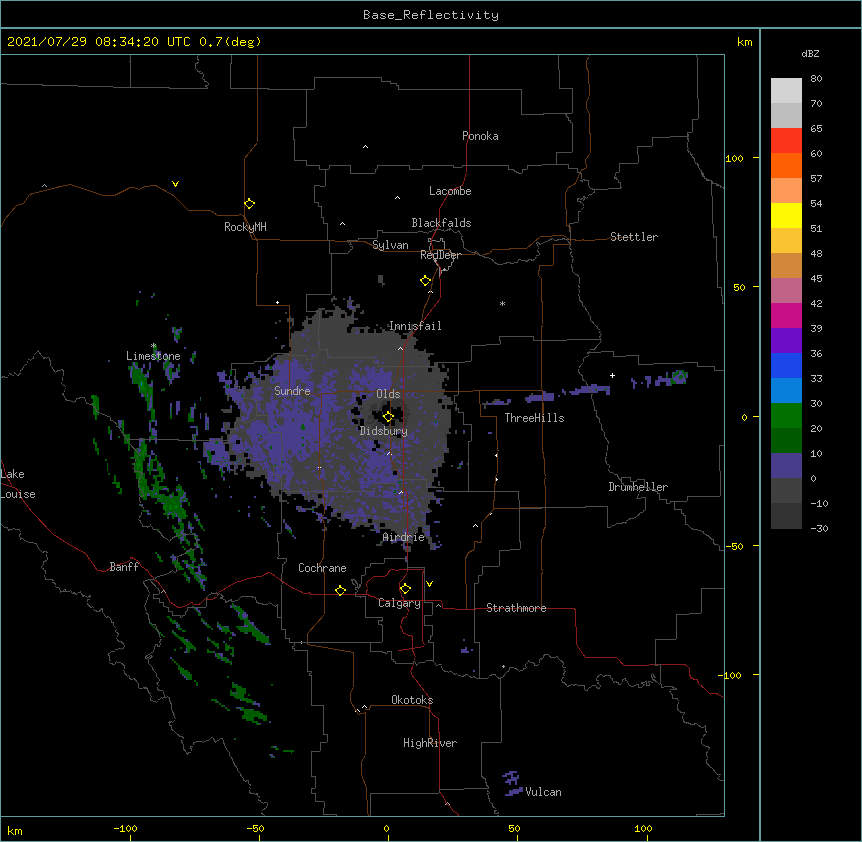Pick the yellow 54-51 dBZ legend swatch

[786, 215]
